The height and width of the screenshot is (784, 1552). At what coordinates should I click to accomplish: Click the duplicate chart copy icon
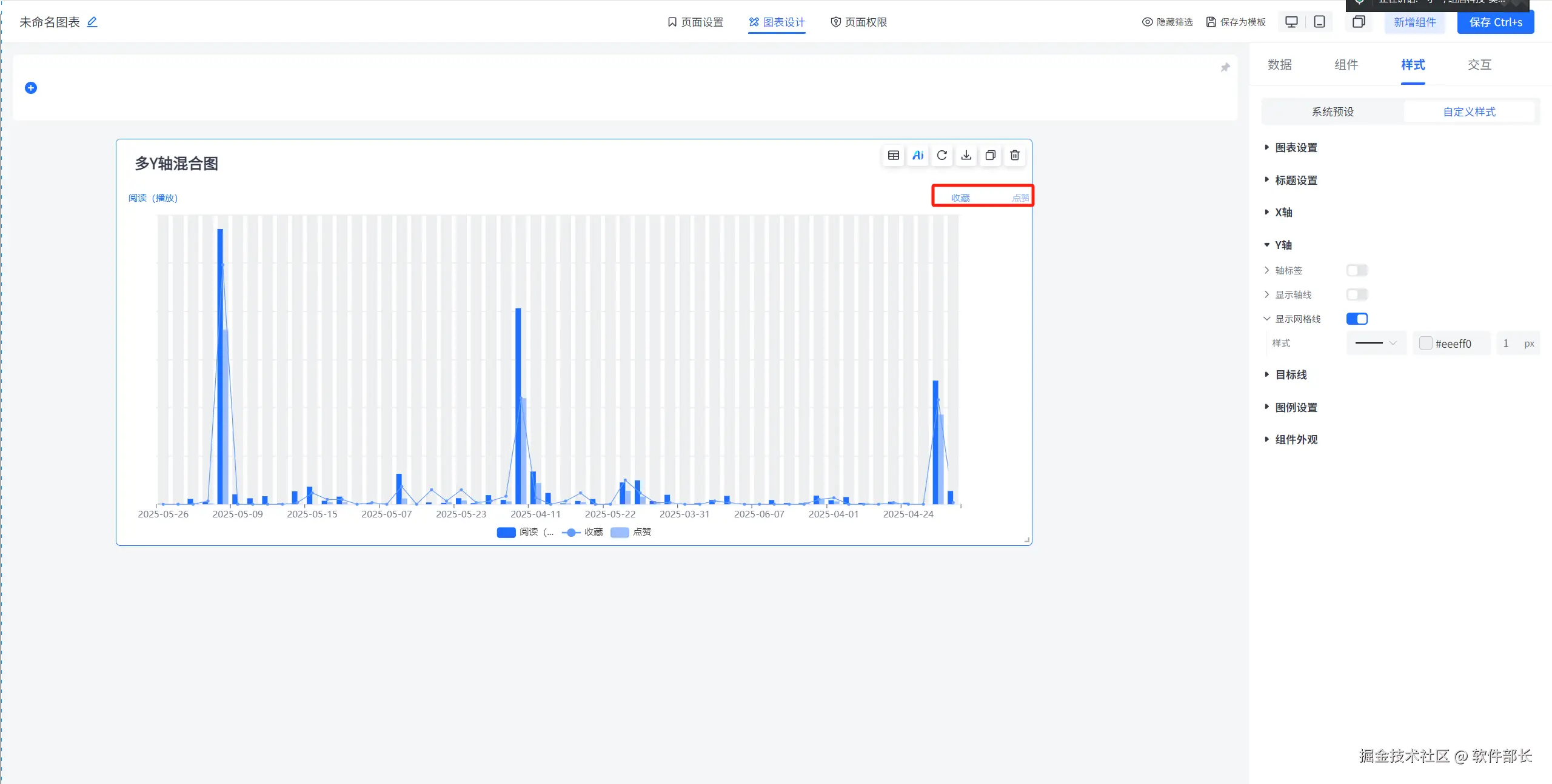click(990, 156)
